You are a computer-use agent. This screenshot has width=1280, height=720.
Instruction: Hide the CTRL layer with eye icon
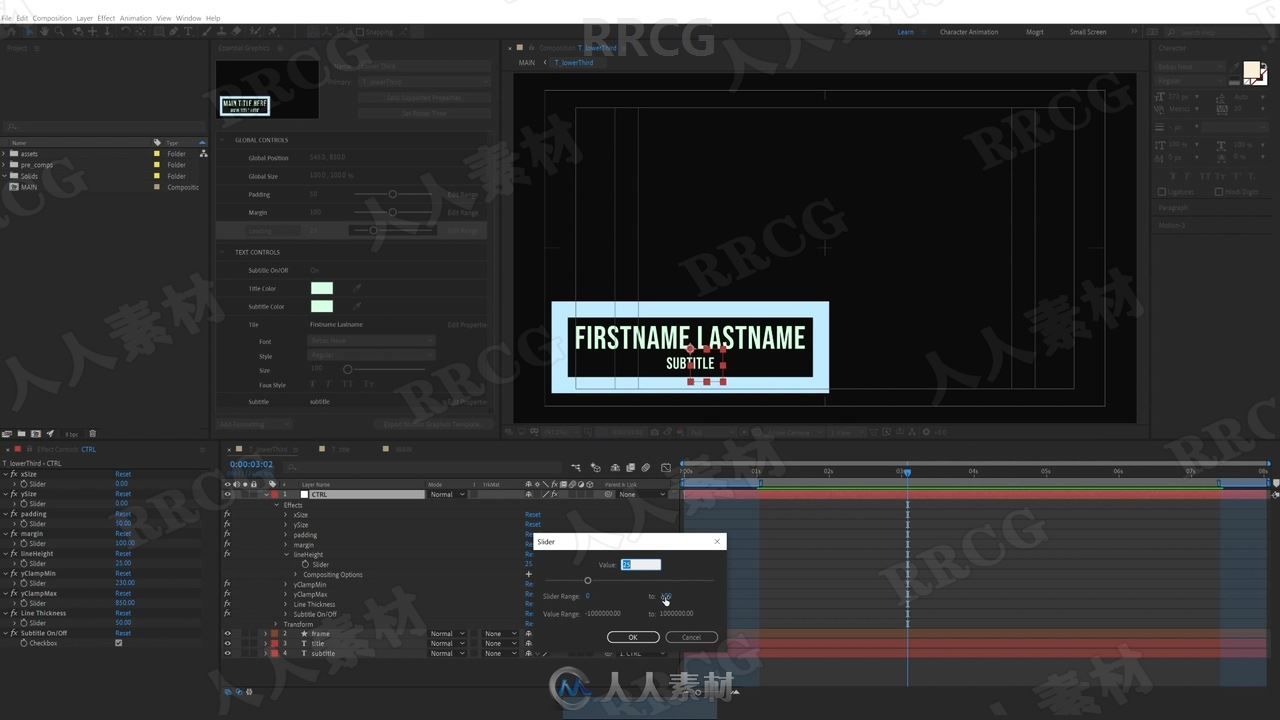(x=227, y=494)
